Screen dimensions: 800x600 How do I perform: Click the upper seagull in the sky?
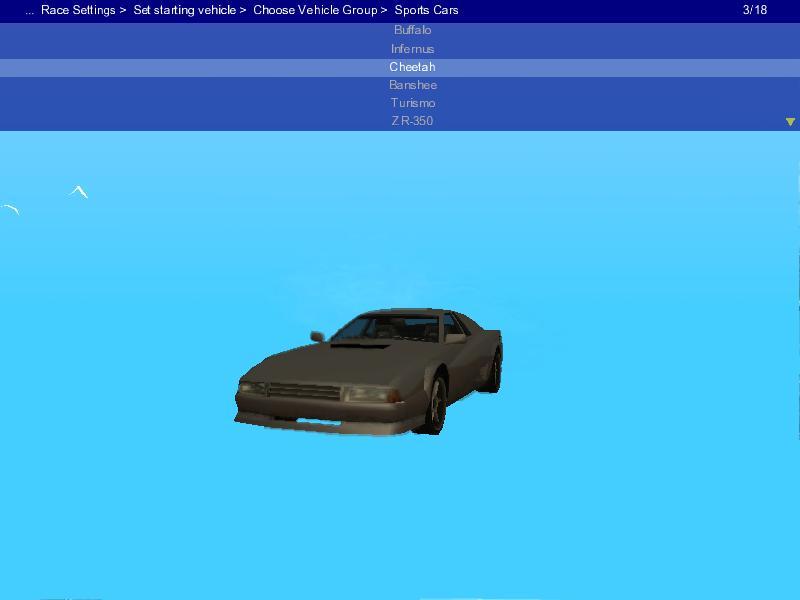point(79,191)
